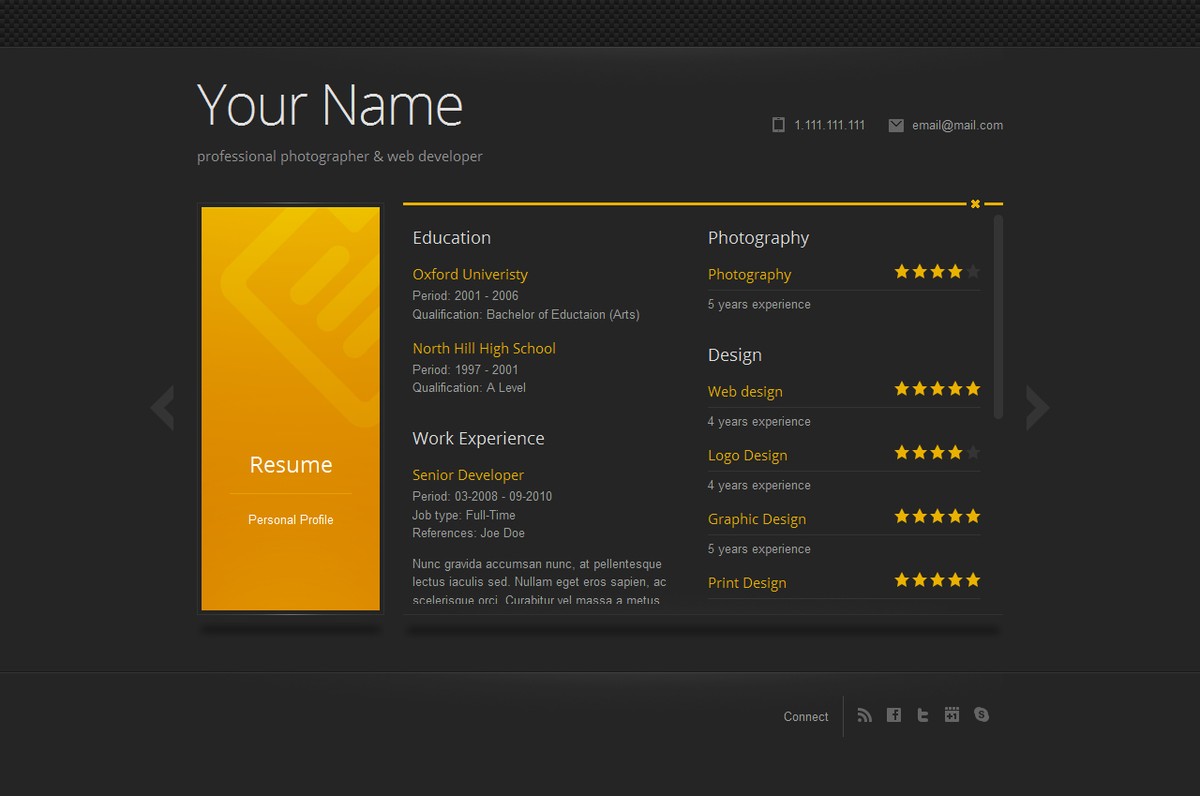
Task: Go to previous section with left arrow
Action: 162,408
